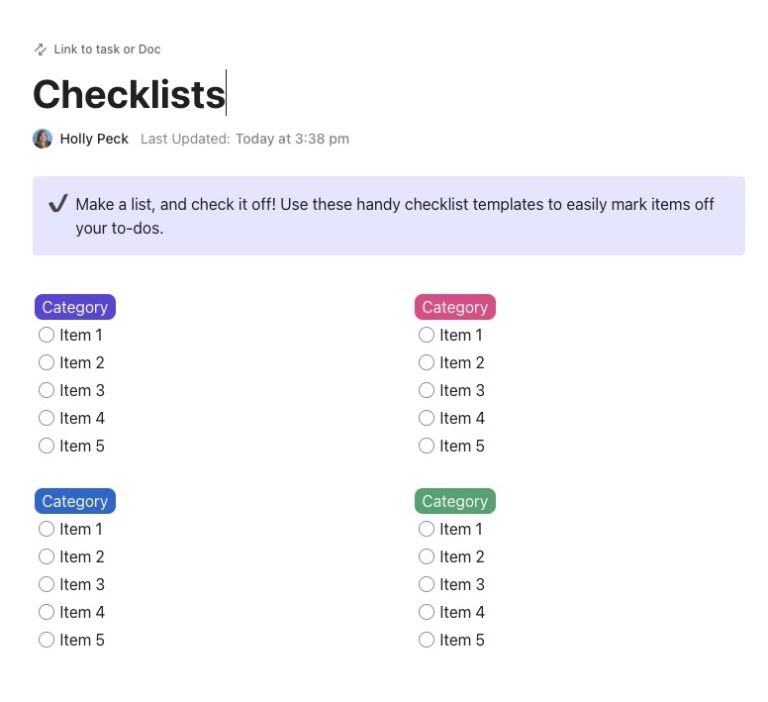The width and height of the screenshot is (768, 702).
Task: Click the Last Updated timestamp text
Action: [x=245, y=139]
